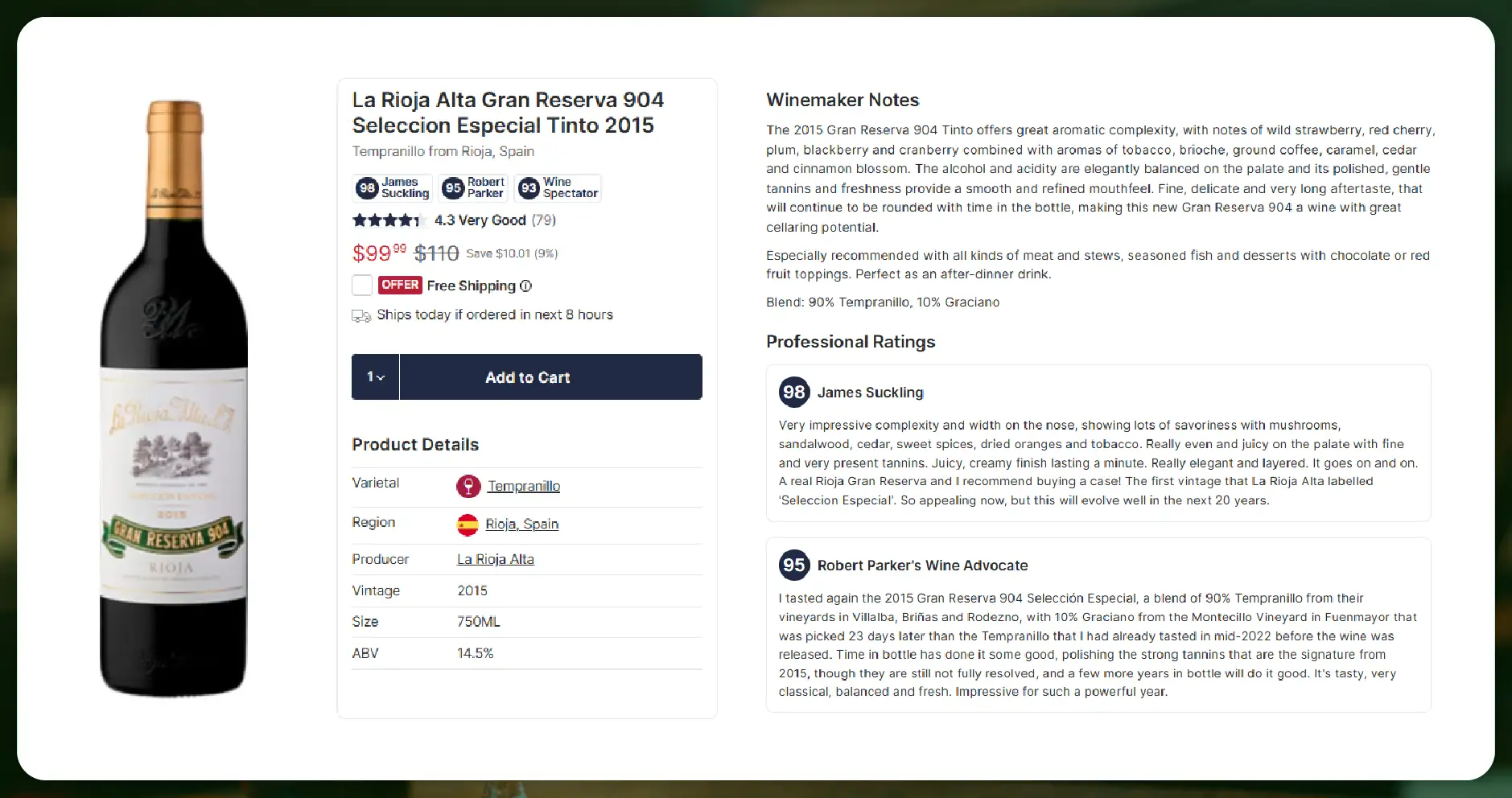Click the red OFFER badge
The image size is (1512, 798).
[401, 285]
